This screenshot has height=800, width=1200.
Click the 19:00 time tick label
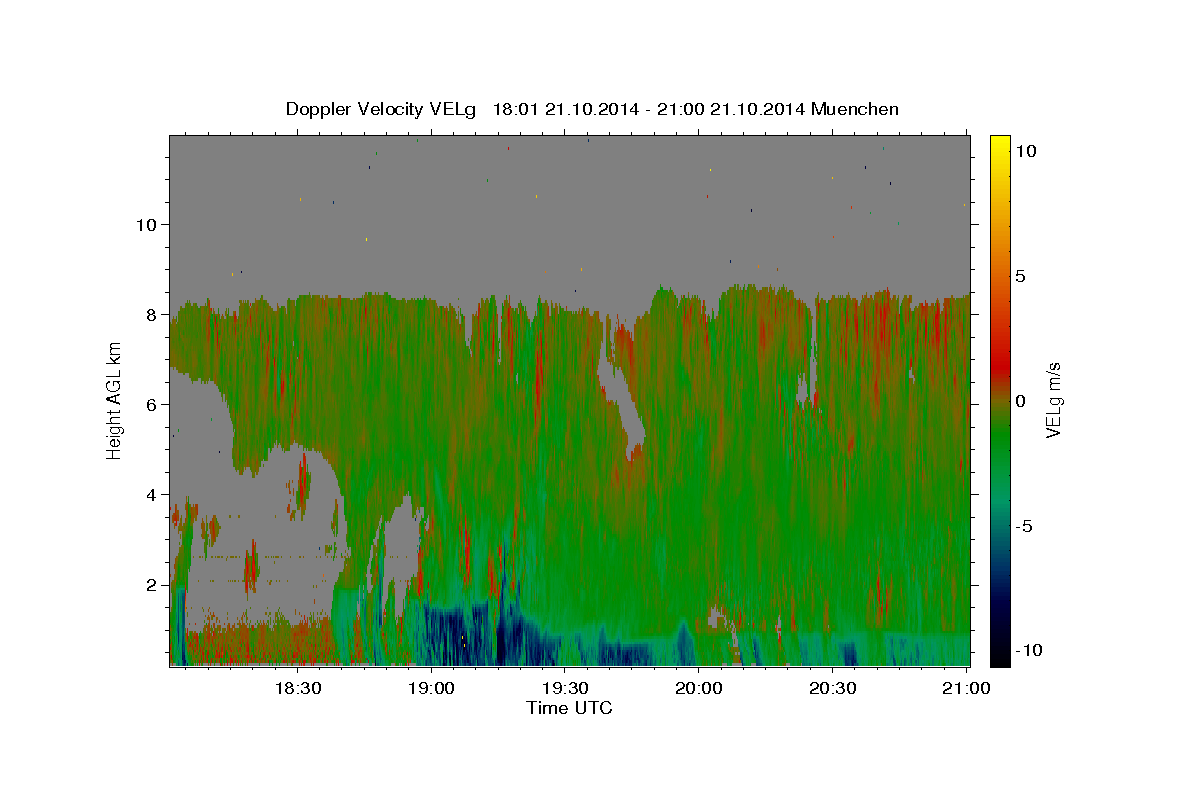431,689
